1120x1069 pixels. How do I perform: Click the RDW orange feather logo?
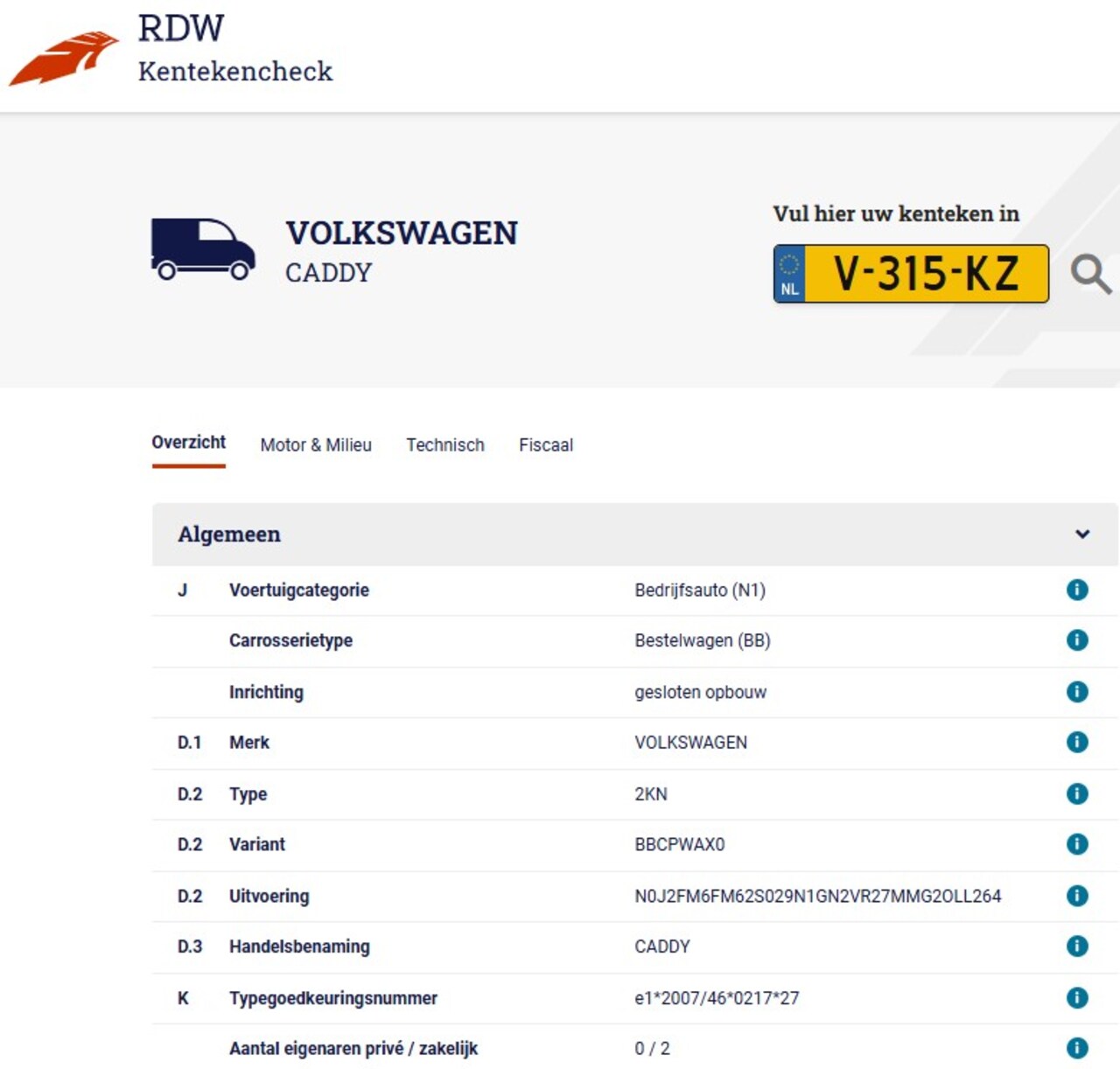coord(64,59)
